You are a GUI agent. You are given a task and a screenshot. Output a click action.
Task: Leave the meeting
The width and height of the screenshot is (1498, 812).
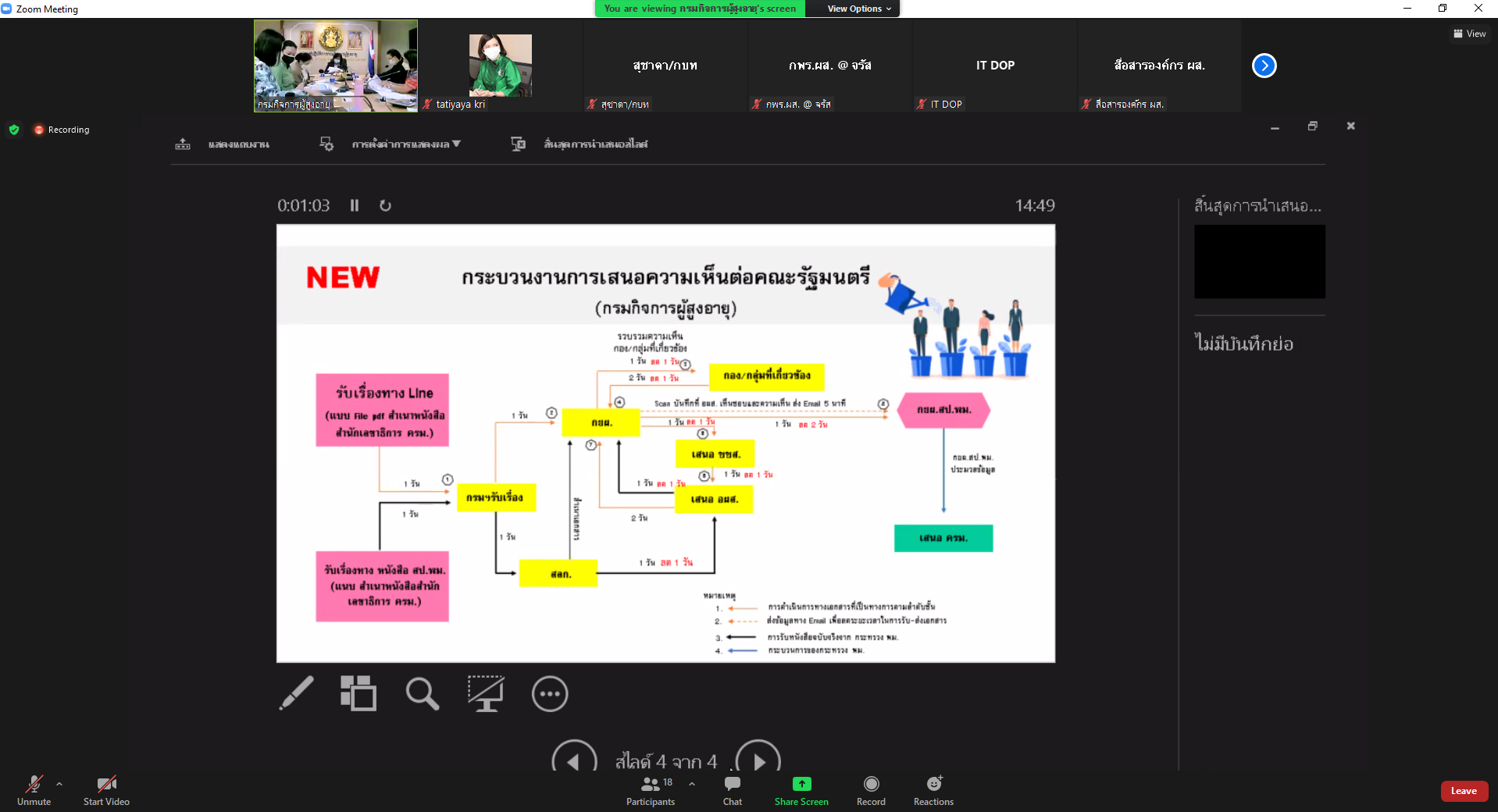[1464, 791]
